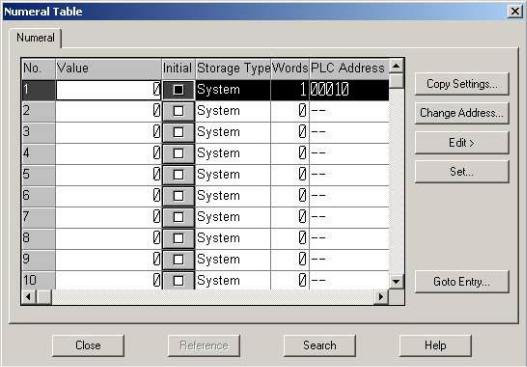The width and height of the screenshot is (527, 367).
Task: Click the Set... button
Action: point(462,172)
